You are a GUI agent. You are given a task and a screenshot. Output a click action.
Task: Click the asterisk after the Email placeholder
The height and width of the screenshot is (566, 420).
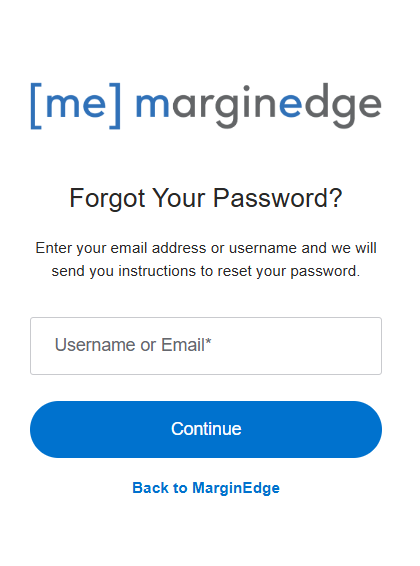click(x=208, y=341)
